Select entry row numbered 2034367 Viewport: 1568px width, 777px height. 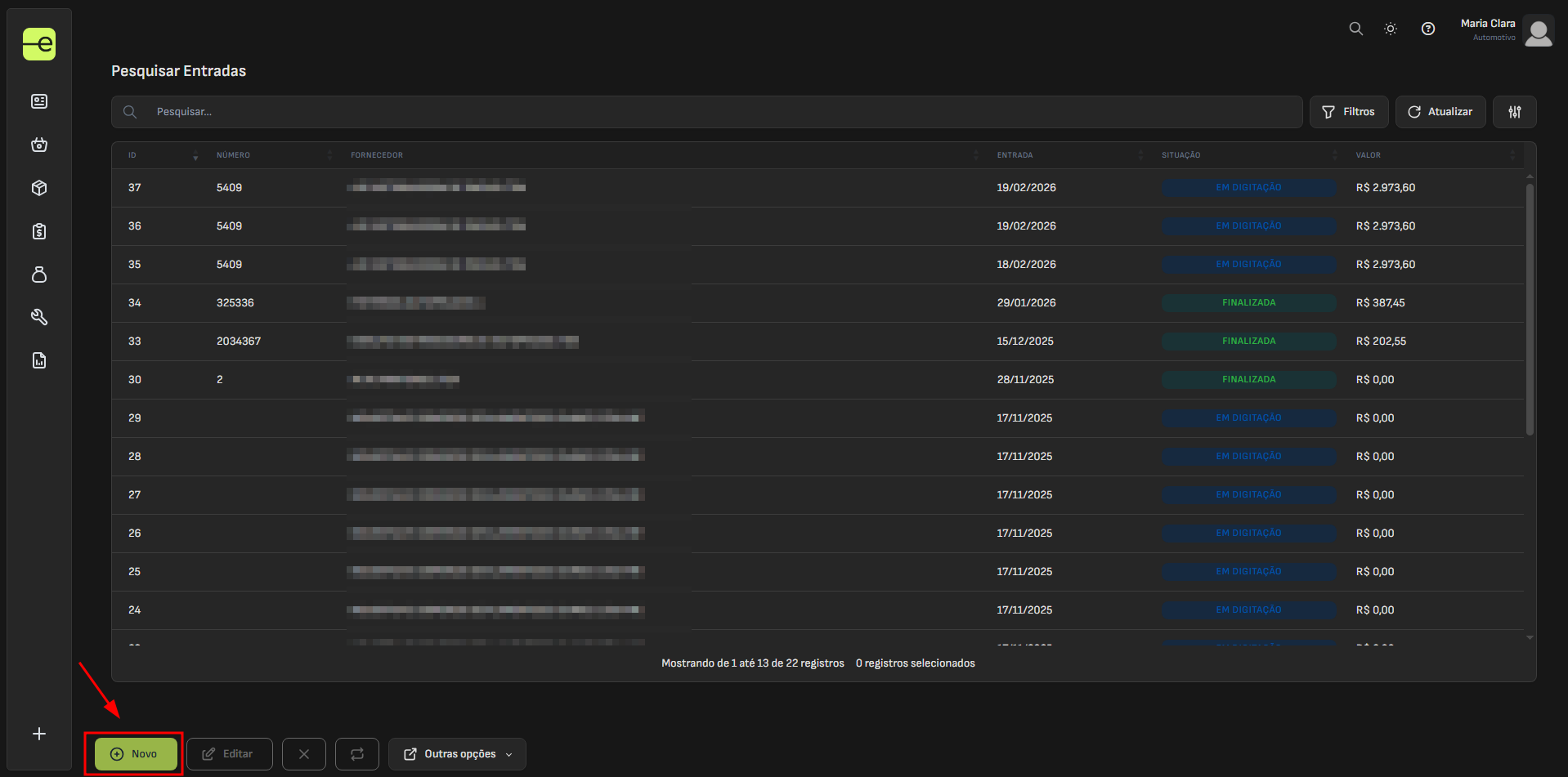coord(239,342)
